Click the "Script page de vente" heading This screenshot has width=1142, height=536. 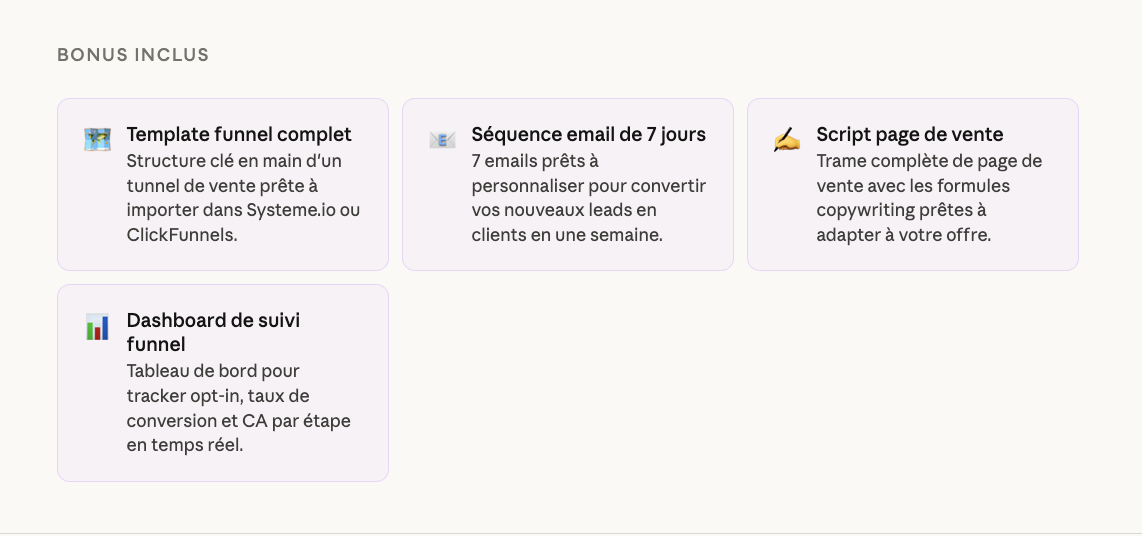(x=909, y=134)
